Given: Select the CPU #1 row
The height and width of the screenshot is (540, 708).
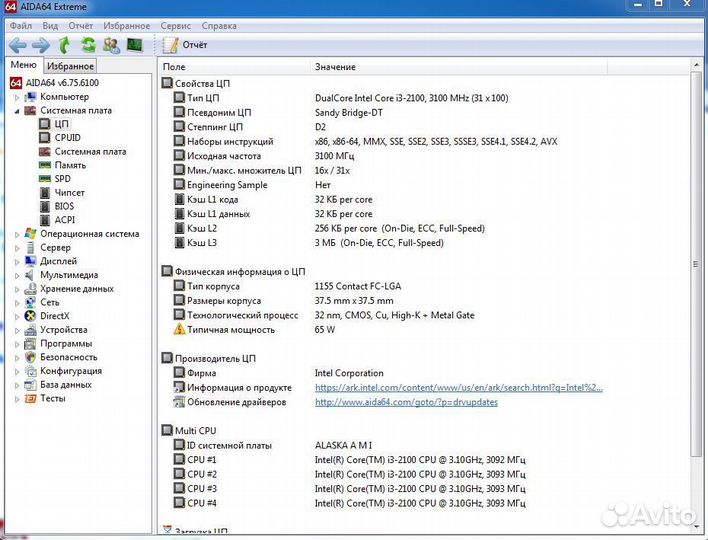Looking at the screenshot, I should (350, 460).
